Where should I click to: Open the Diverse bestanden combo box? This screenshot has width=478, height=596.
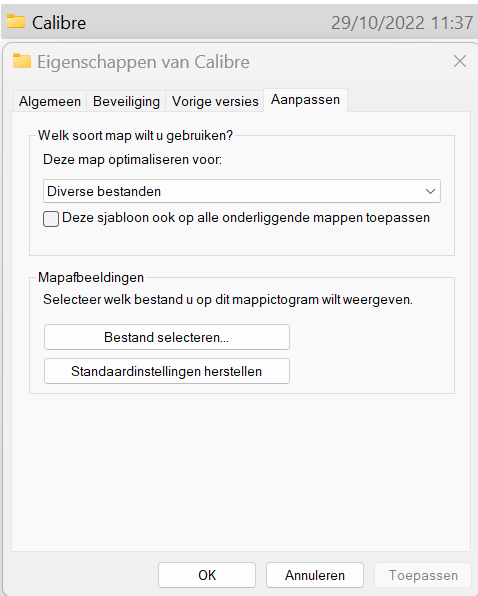[242, 191]
